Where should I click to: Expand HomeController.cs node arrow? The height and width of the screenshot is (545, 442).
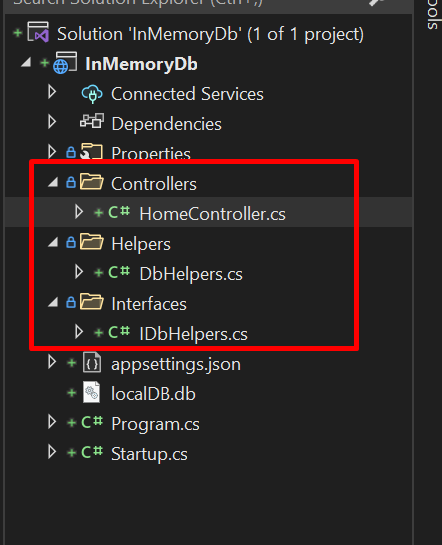click(x=79, y=212)
